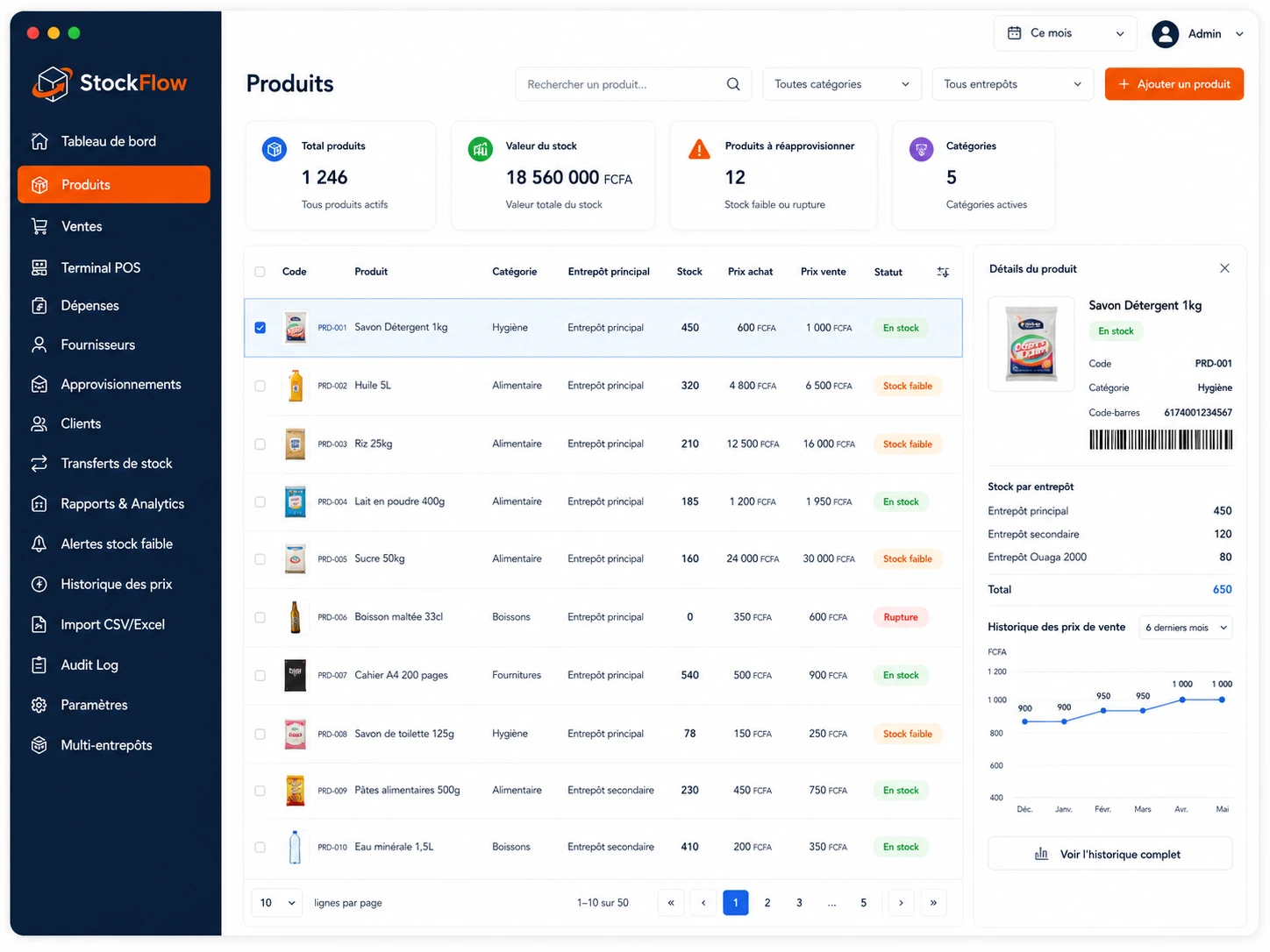Uncheck the Savon Détergent 1kg checkbox
The height and width of the screenshot is (952, 1270).
(x=260, y=328)
